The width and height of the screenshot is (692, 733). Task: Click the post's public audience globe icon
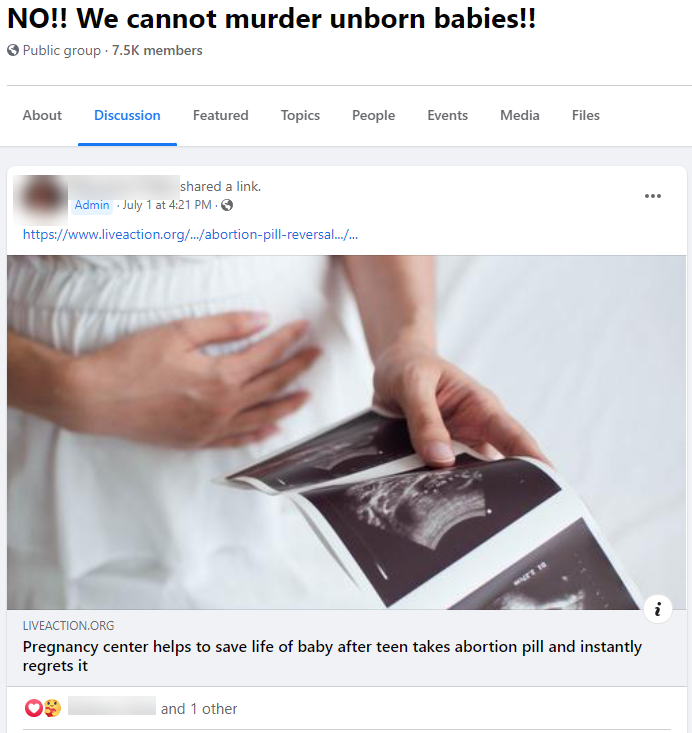(227, 205)
